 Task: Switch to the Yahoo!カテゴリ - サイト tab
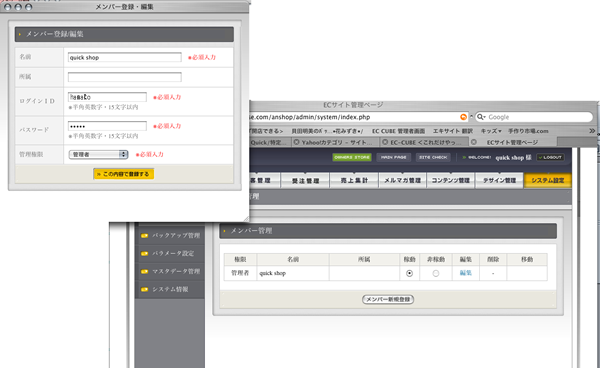[x=336, y=142]
